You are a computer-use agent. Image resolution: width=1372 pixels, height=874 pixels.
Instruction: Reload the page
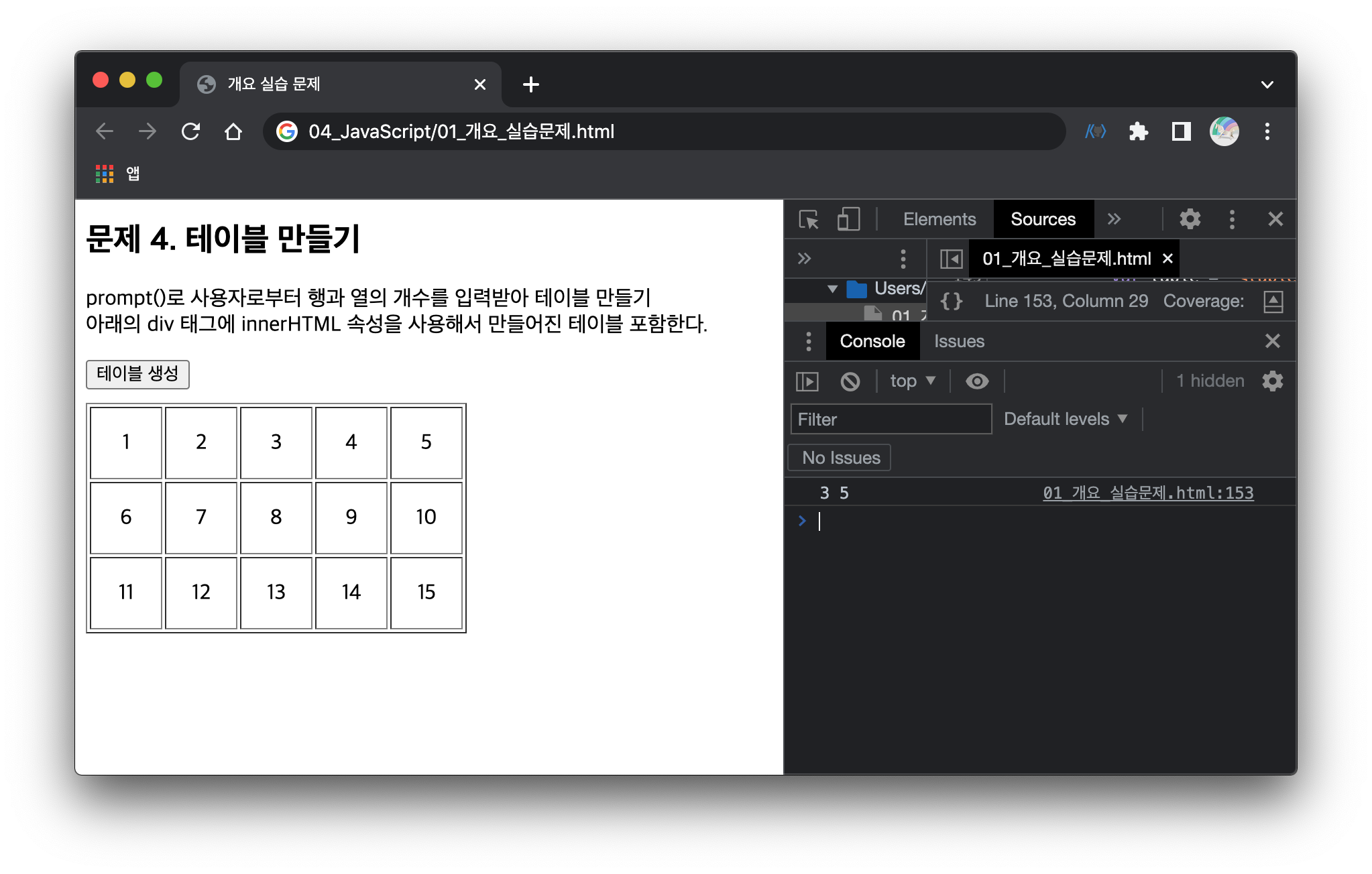pyautogui.click(x=191, y=131)
